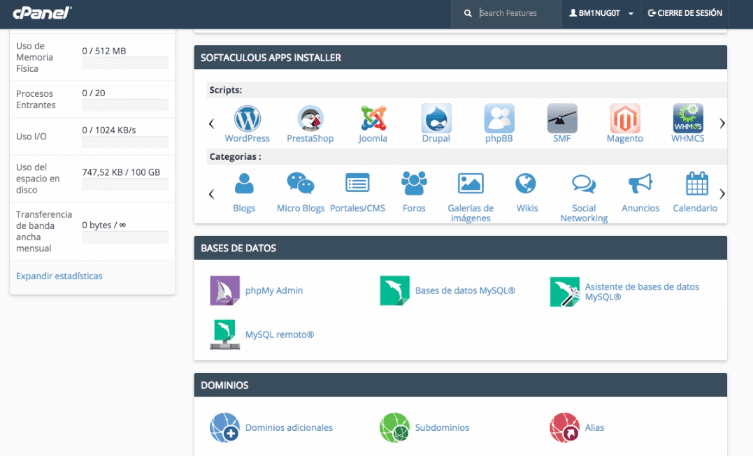Image resolution: width=753 pixels, height=456 pixels.
Task: Select the Magento script icon
Action: pos(625,119)
